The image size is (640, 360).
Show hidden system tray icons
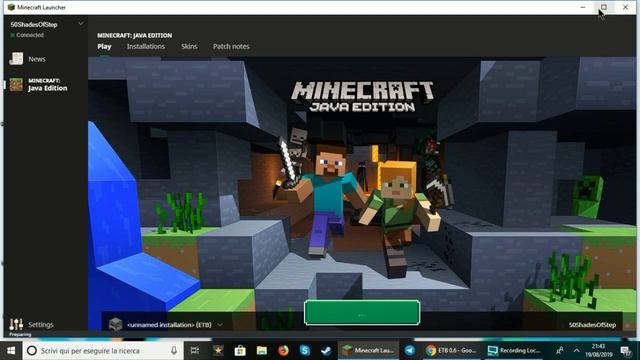pyautogui.click(x=576, y=351)
